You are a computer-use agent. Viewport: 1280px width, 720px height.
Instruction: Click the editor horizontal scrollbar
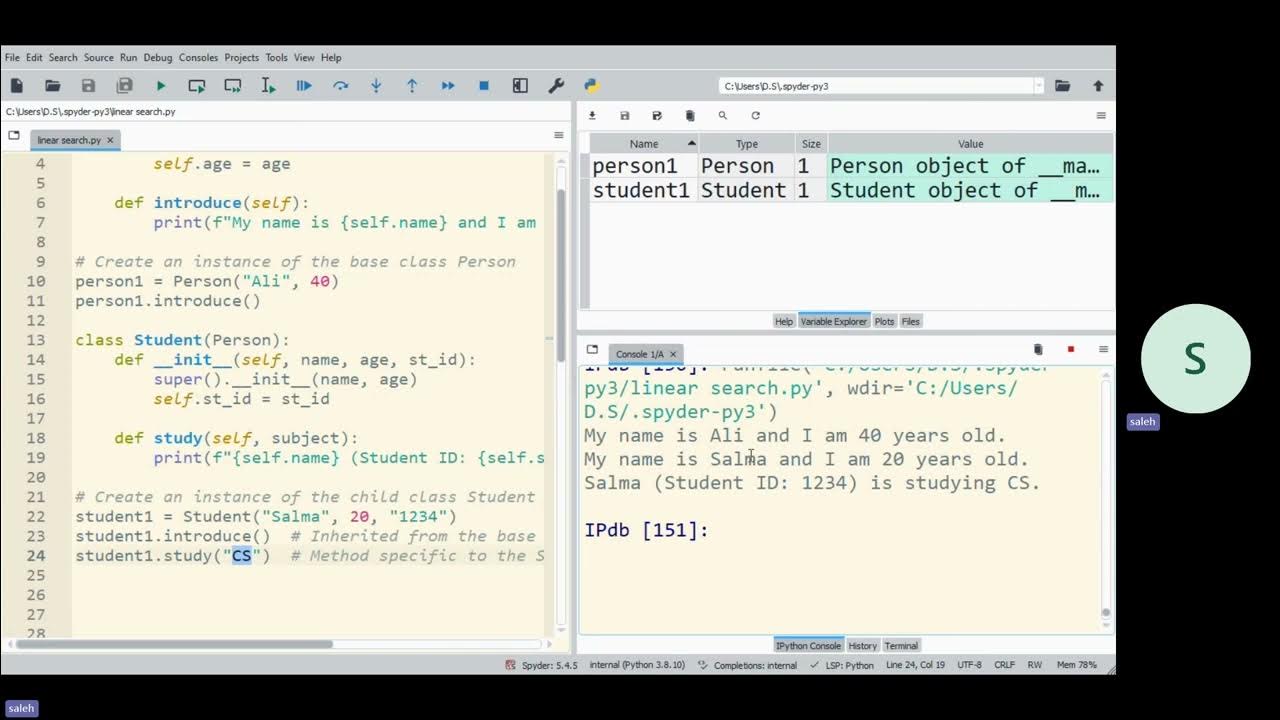[174, 644]
